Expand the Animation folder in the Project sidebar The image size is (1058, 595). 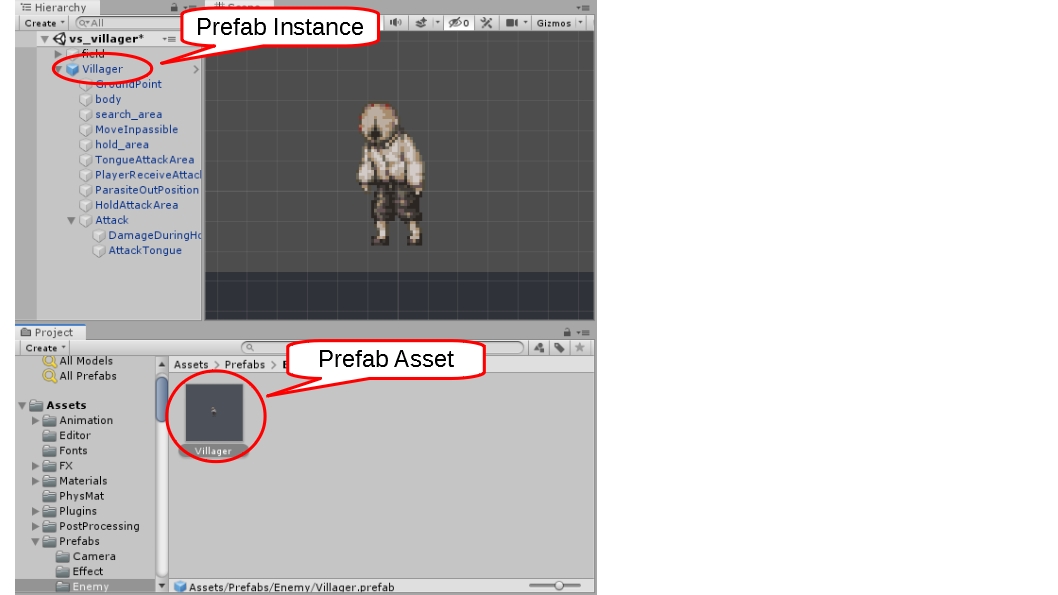click(x=35, y=420)
